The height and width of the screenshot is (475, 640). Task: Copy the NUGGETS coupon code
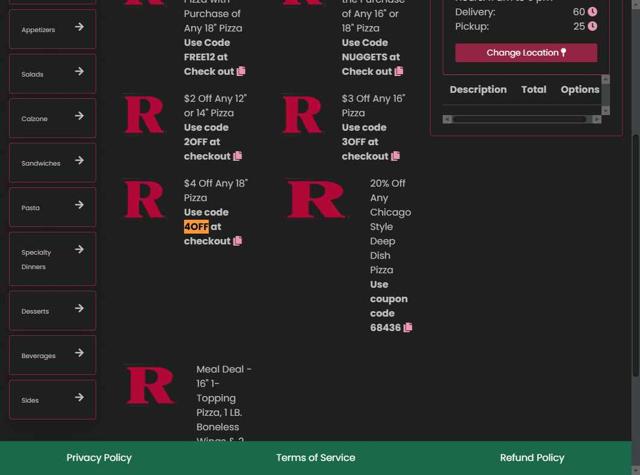(399, 71)
